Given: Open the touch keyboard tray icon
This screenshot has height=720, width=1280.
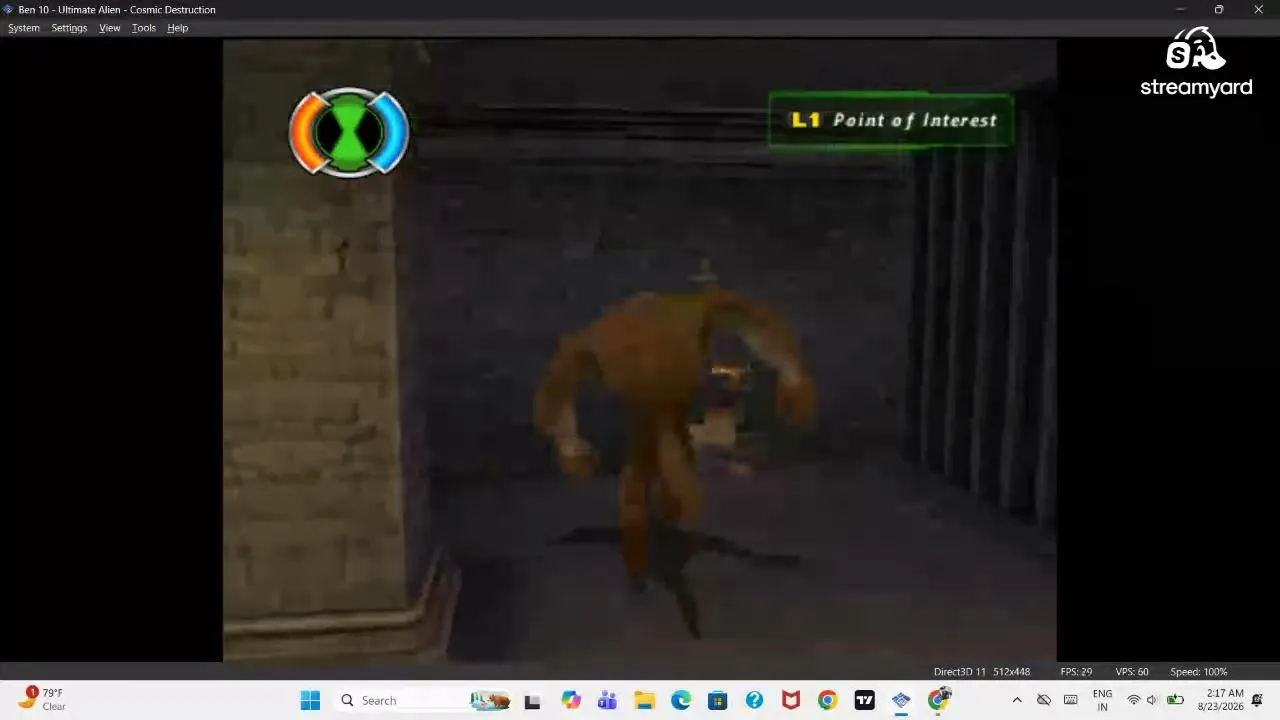Looking at the screenshot, I should pos(1071,701).
